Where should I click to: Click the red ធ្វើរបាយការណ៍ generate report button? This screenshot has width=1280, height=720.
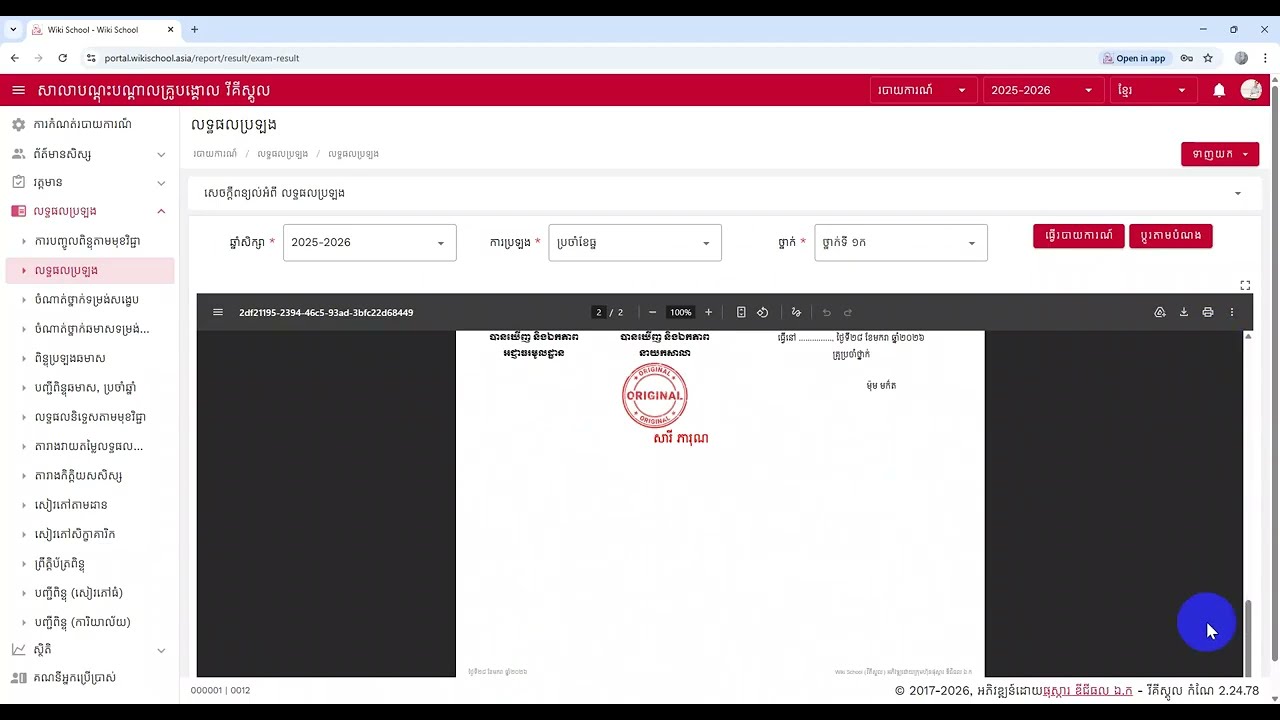(1078, 236)
